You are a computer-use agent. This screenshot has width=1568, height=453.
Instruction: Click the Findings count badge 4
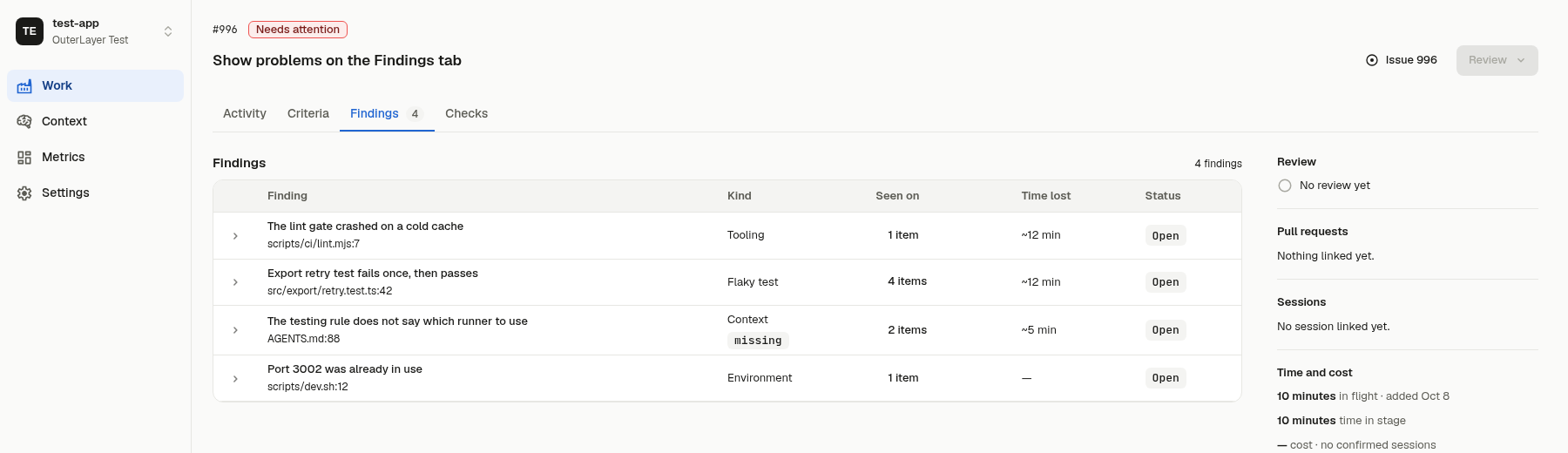(x=416, y=114)
